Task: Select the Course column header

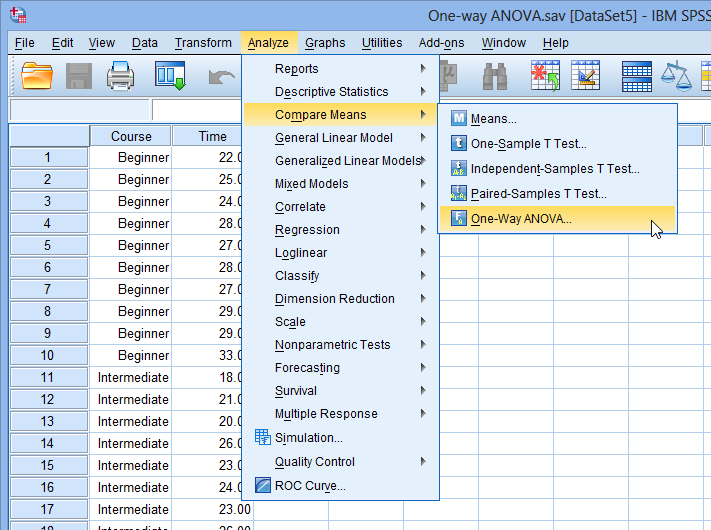Action: click(131, 136)
